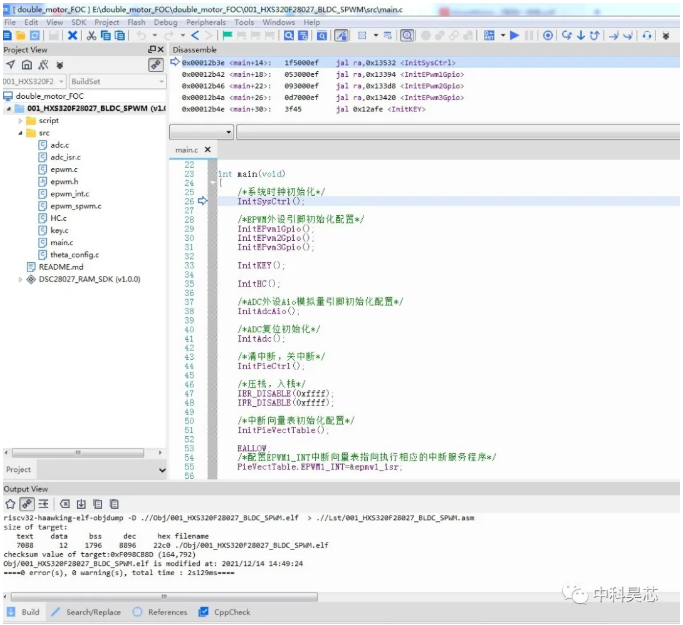This screenshot has width=683, height=625.
Task: Click the blue X delete toolbar icon
Action: (73, 36)
